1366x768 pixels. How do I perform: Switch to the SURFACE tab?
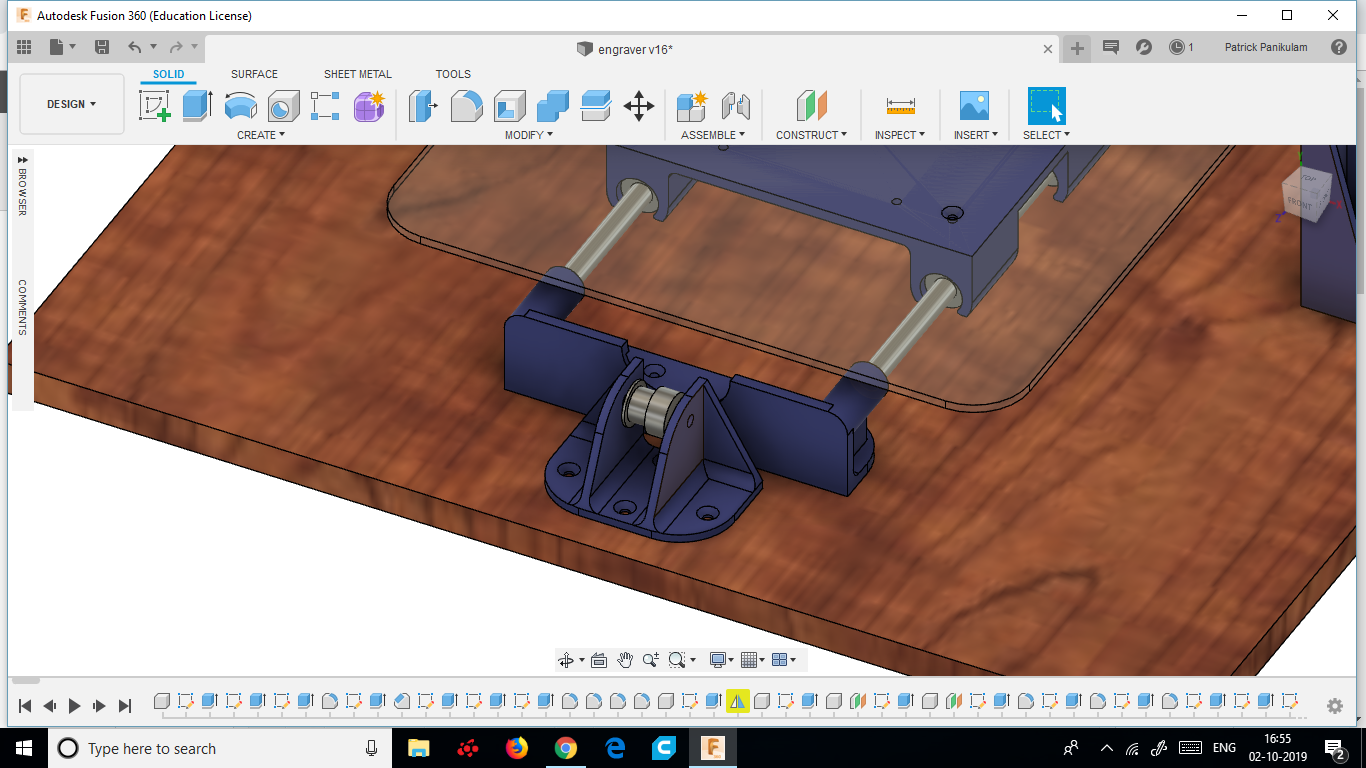(x=253, y=74)
